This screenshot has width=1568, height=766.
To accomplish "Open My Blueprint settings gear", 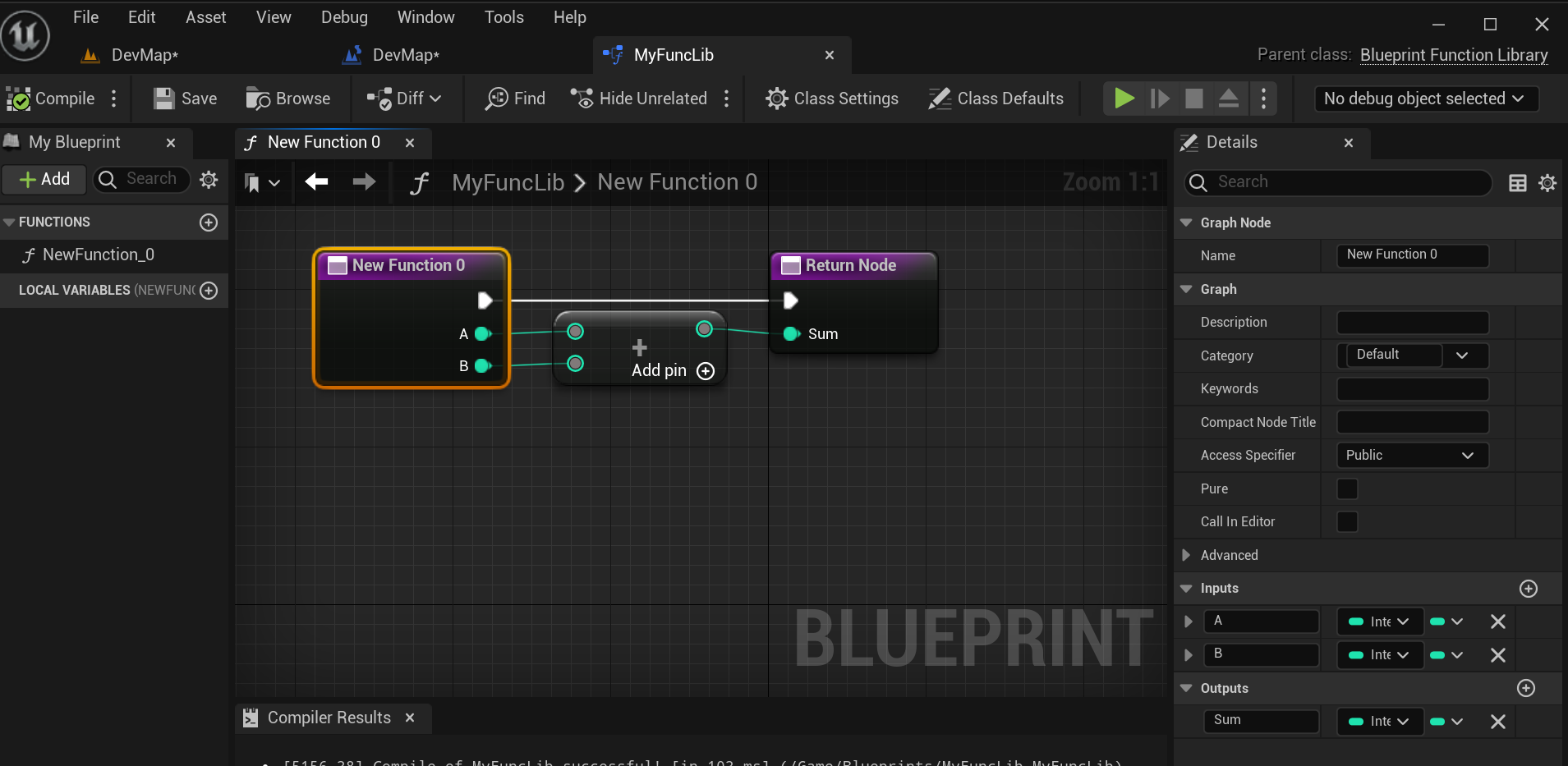I will [209, 179].
